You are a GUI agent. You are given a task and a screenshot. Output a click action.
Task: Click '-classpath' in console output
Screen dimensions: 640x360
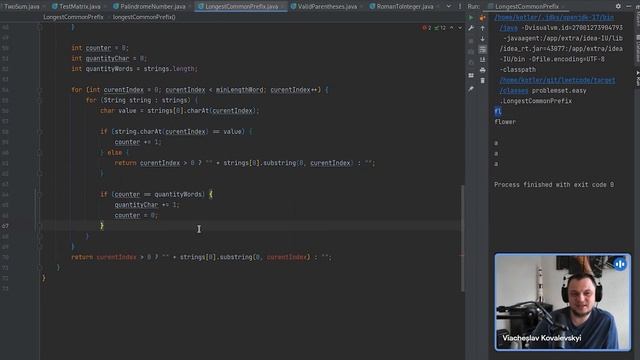click(x=518, y=70)
